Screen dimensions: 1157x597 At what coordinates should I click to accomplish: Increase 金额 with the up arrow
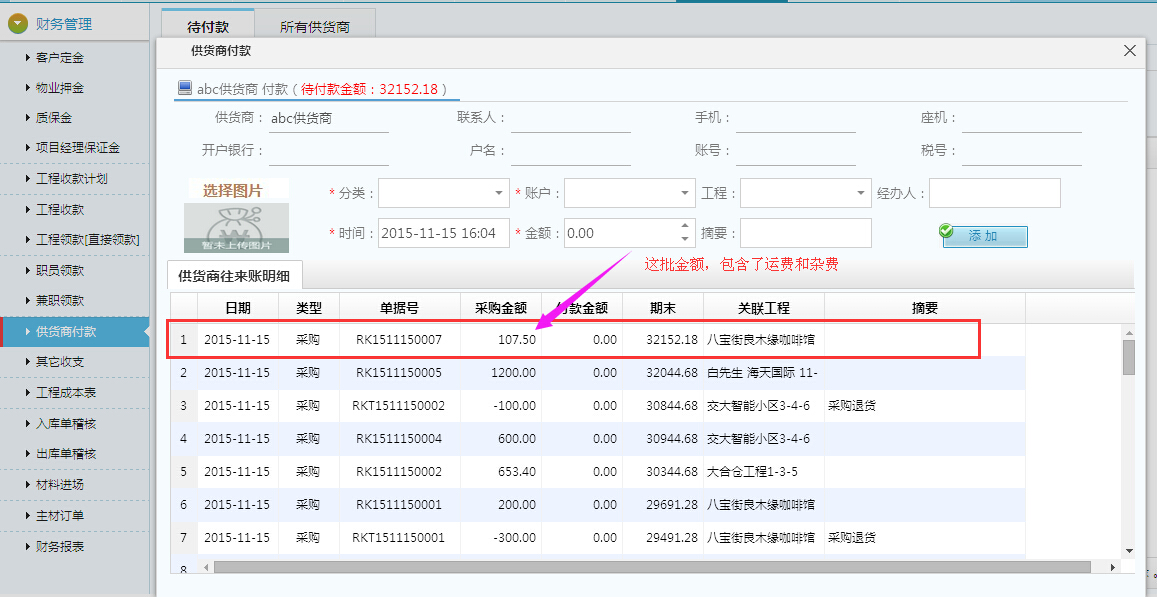[x=685, y=226]
